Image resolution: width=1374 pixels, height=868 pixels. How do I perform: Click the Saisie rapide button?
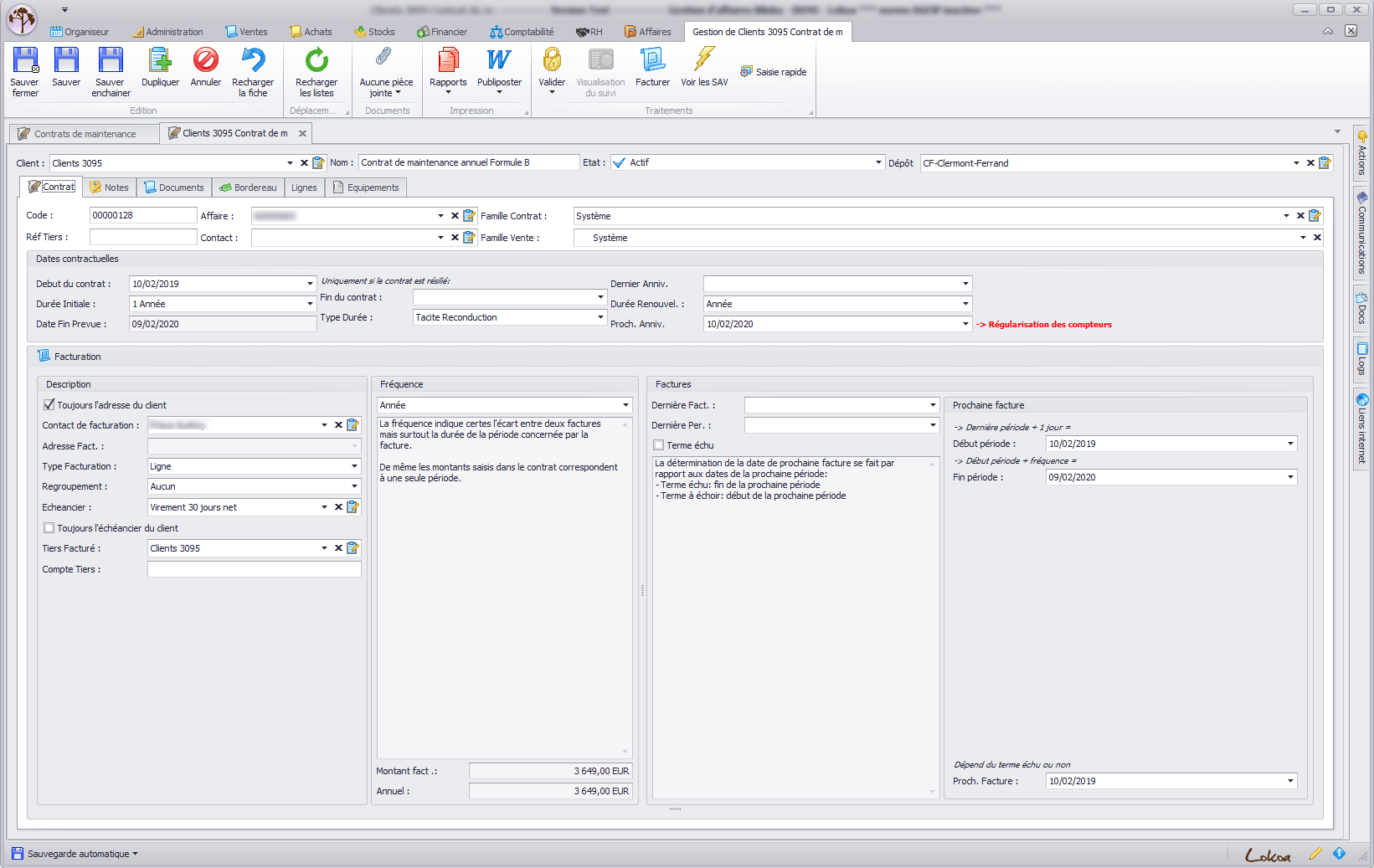click(774, 72)
